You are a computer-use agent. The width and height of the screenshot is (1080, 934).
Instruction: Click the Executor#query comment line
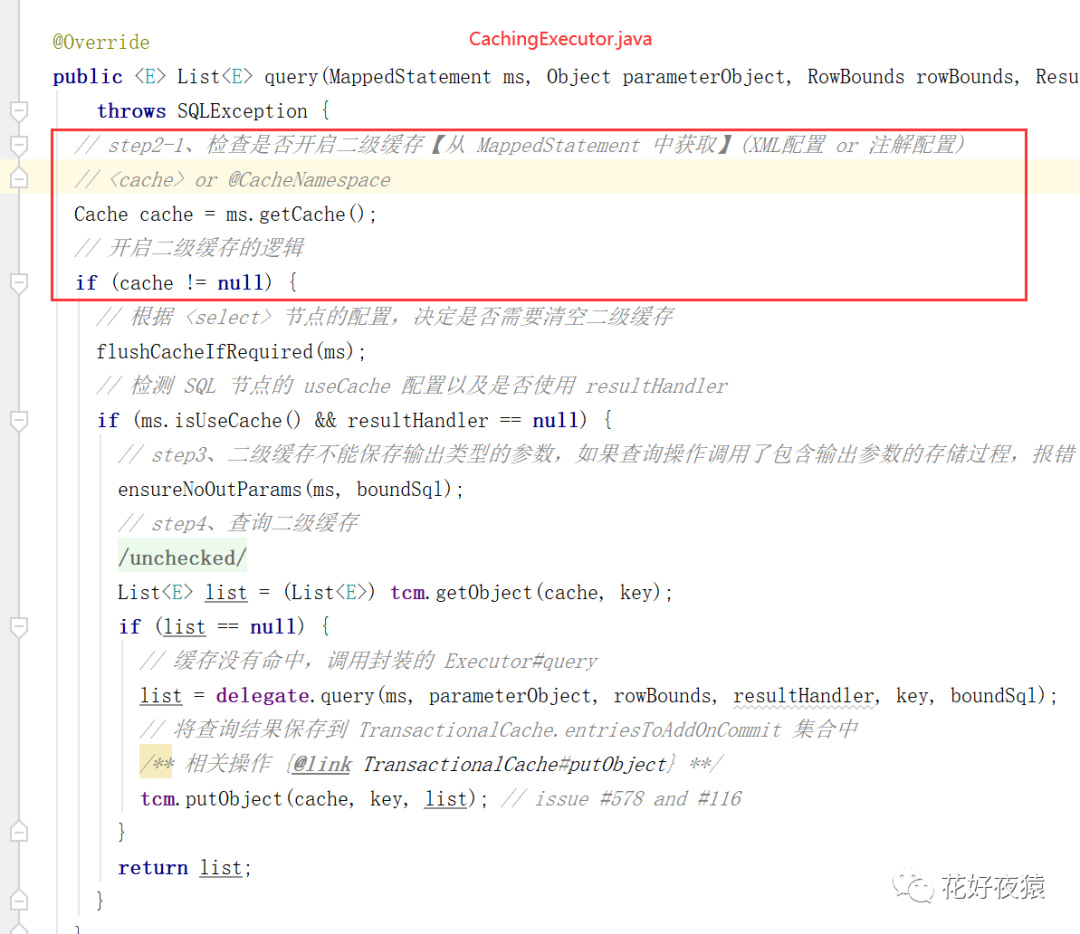(x=368, y=661)
